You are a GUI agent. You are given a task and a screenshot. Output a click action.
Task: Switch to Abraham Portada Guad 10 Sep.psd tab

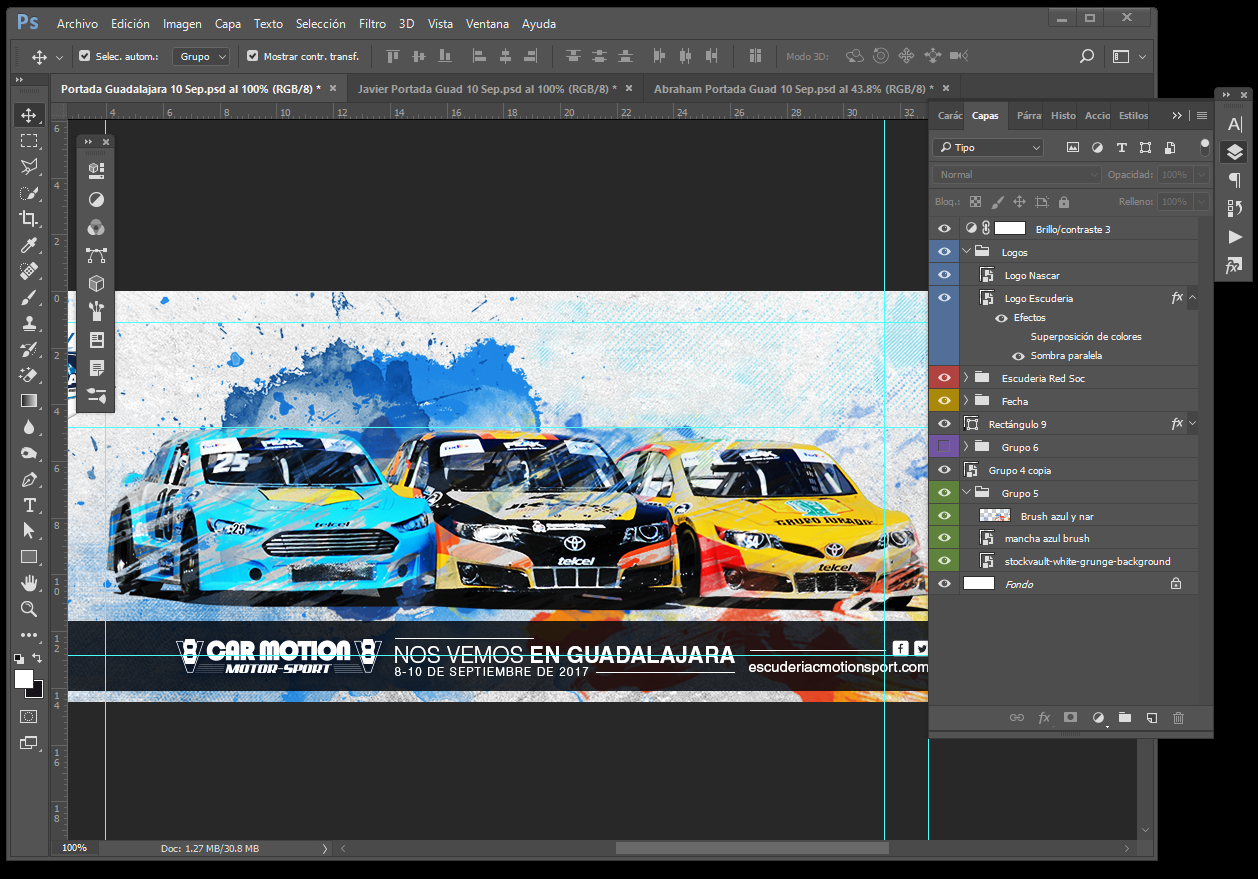793,89
